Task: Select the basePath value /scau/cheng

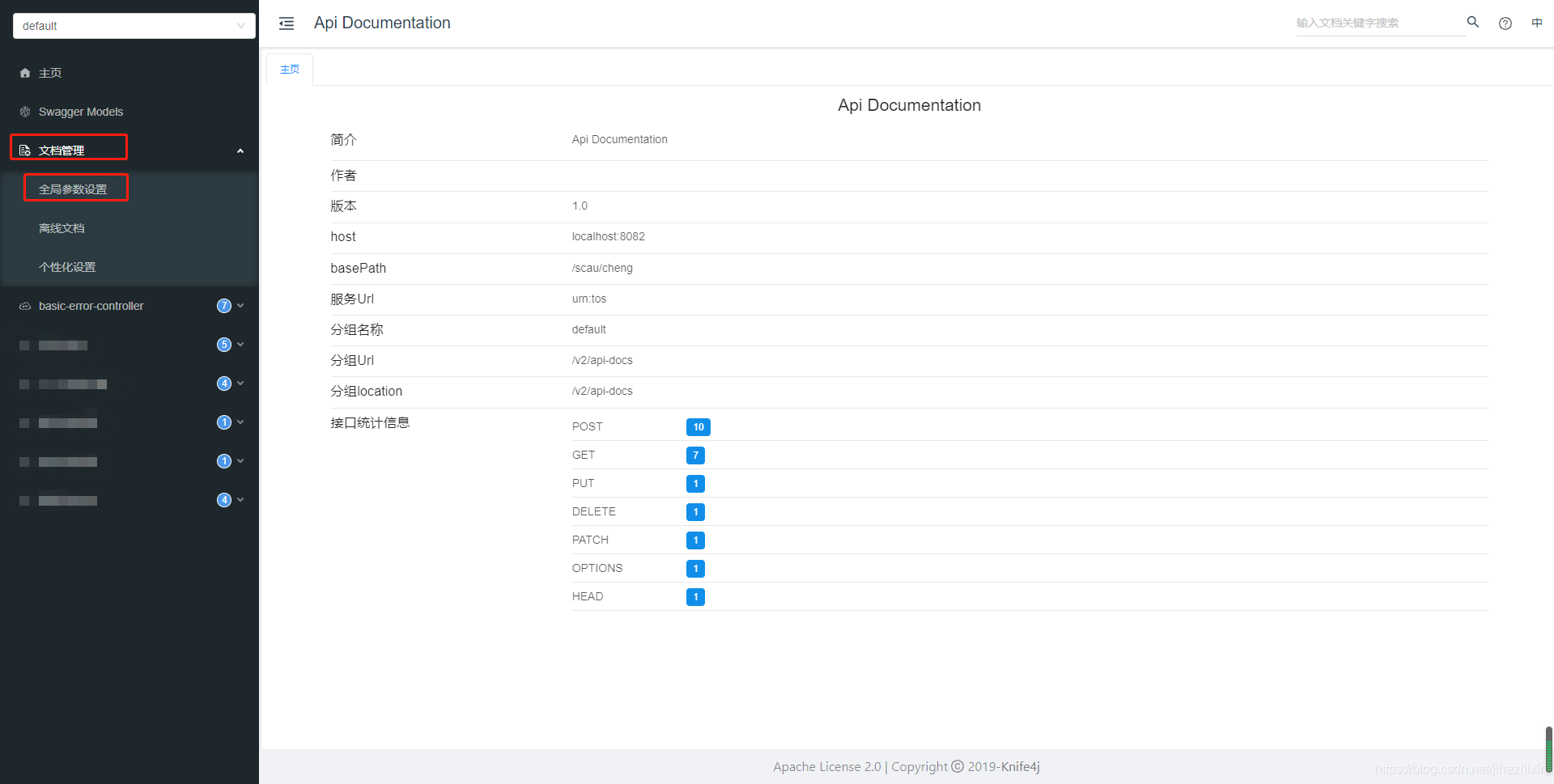Action: (602, 269)
